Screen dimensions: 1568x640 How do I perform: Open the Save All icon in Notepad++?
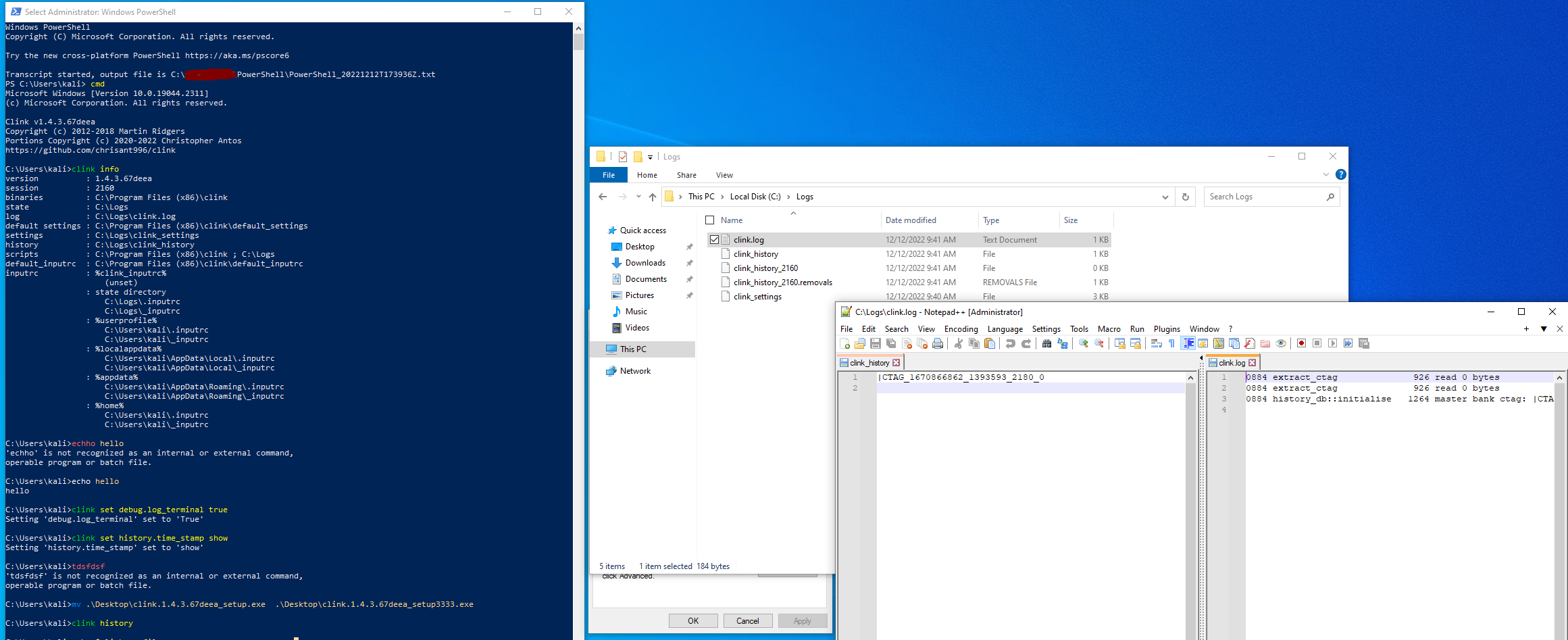point(891,343)
